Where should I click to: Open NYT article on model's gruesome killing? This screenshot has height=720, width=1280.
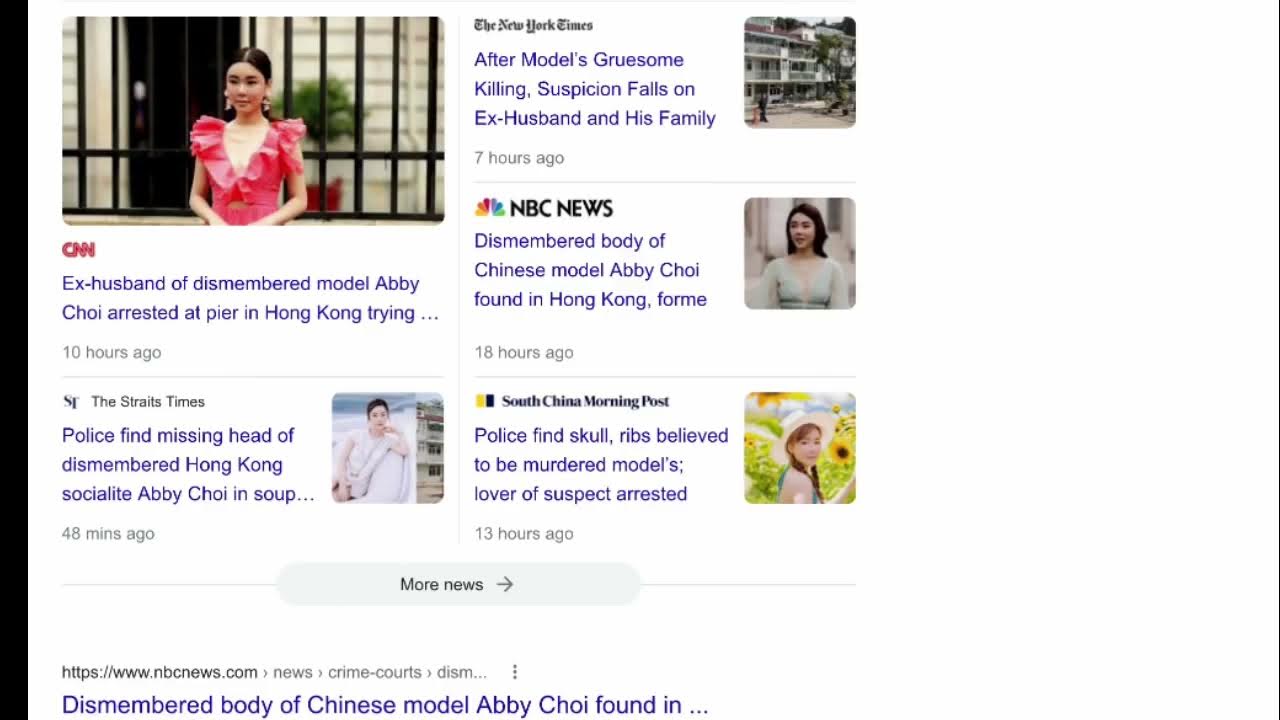595,89
